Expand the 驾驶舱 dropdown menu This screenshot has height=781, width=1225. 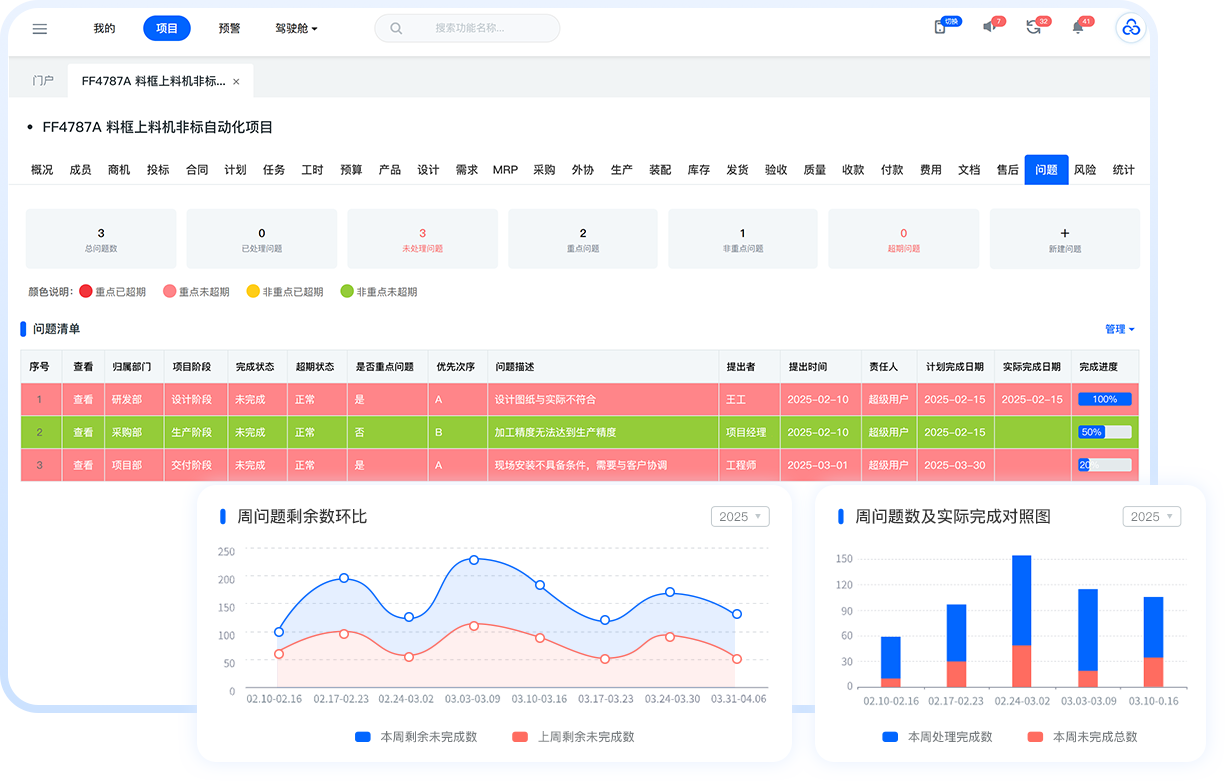tap(296, 29)
